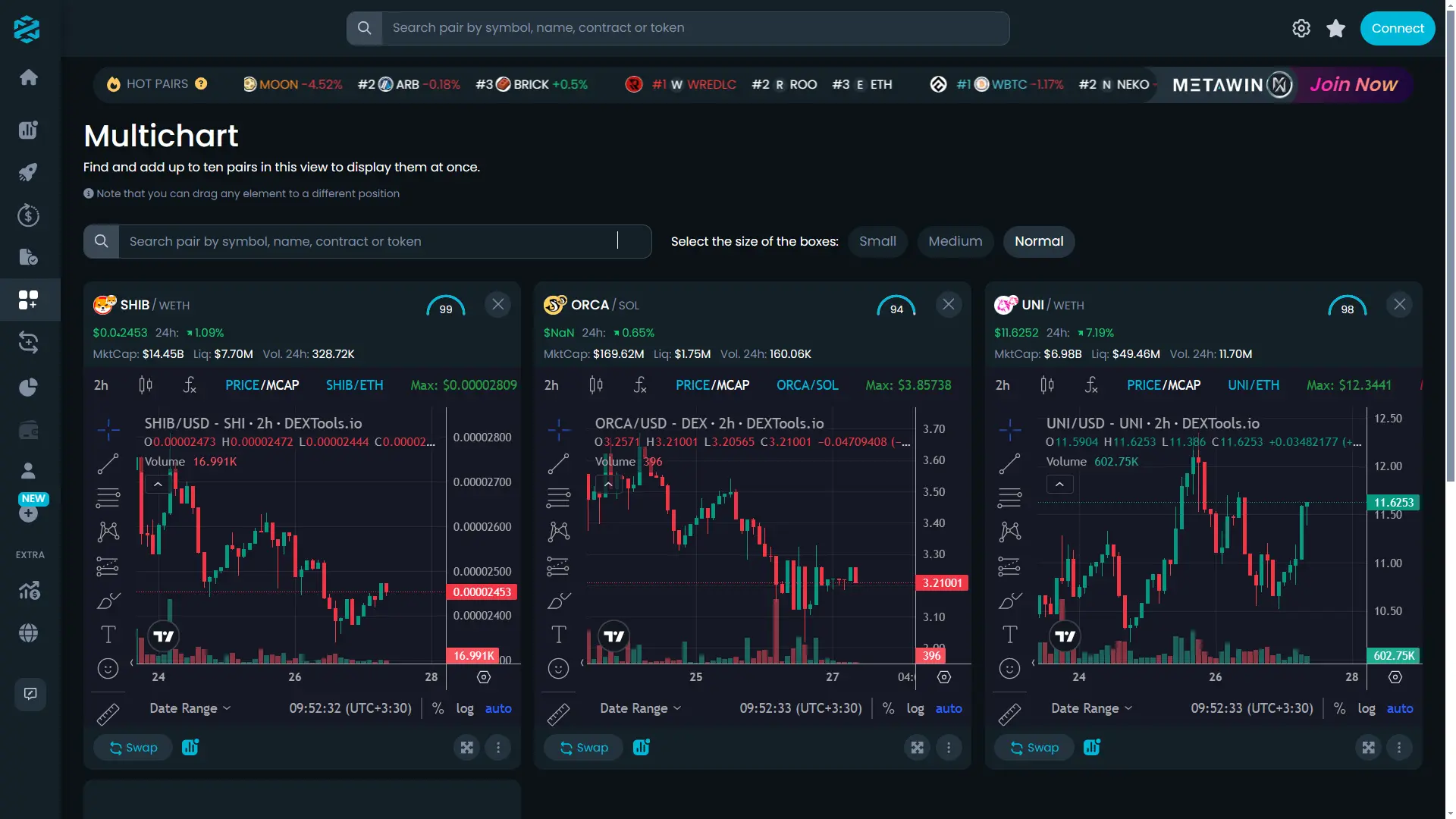The width and height of the screenshot is (1456, 819).
Task: Click Swap on the UNI card
Action: point(1034,748)
